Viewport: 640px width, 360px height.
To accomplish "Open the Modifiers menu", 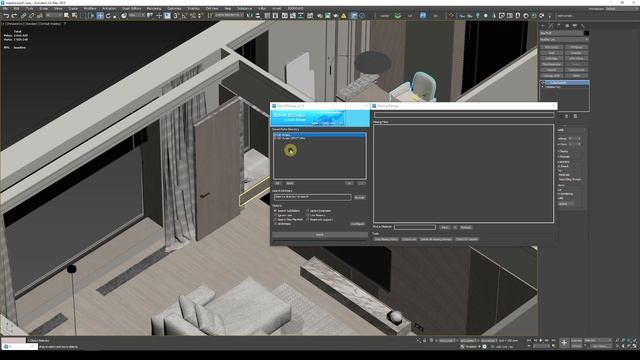I will click(90, 9).
